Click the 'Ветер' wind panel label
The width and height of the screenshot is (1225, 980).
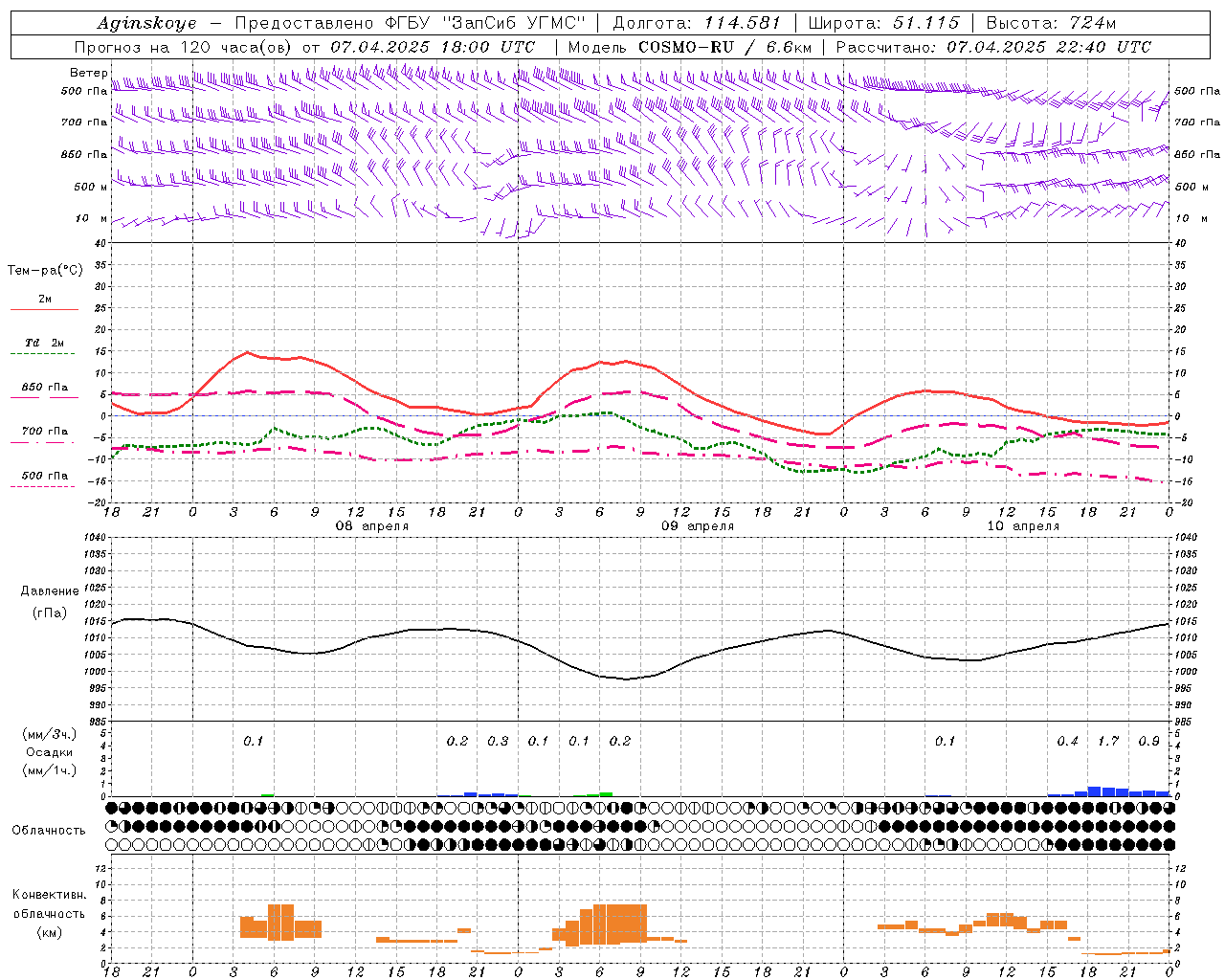pyautogui.click(x=89, y=73)
